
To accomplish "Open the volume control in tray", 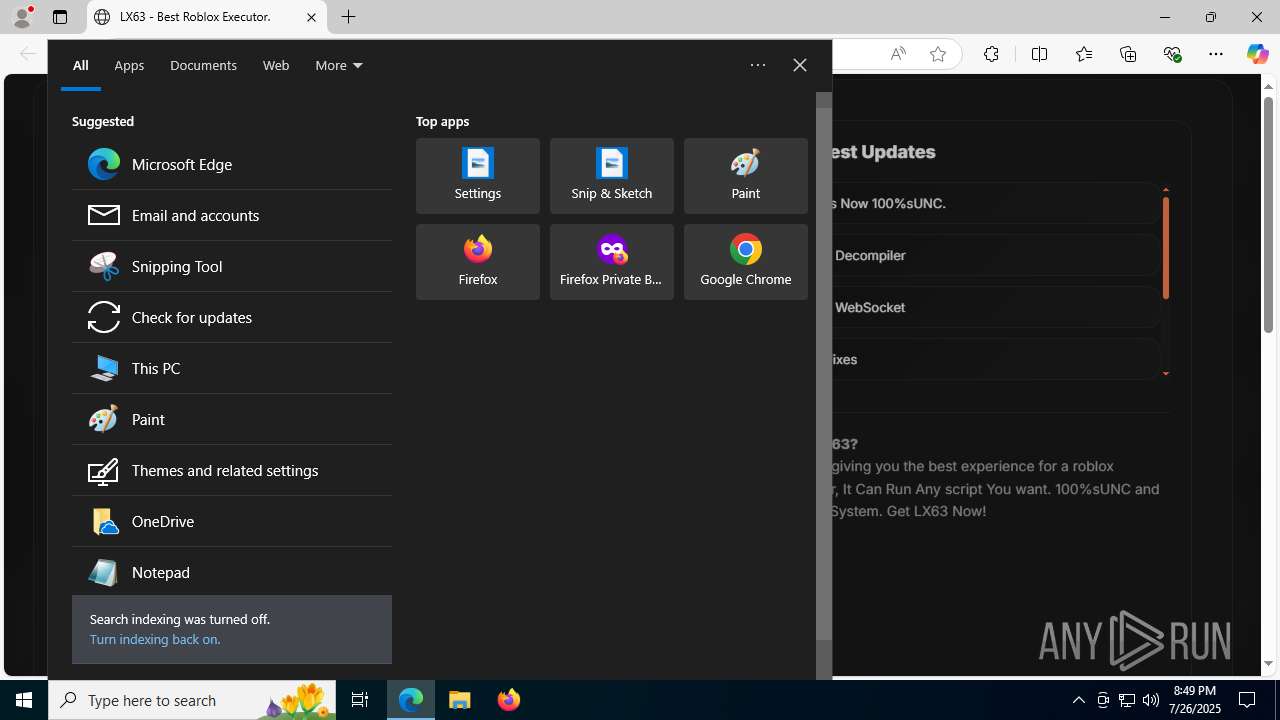I will pyautogui.click(x=1151, y=700).
